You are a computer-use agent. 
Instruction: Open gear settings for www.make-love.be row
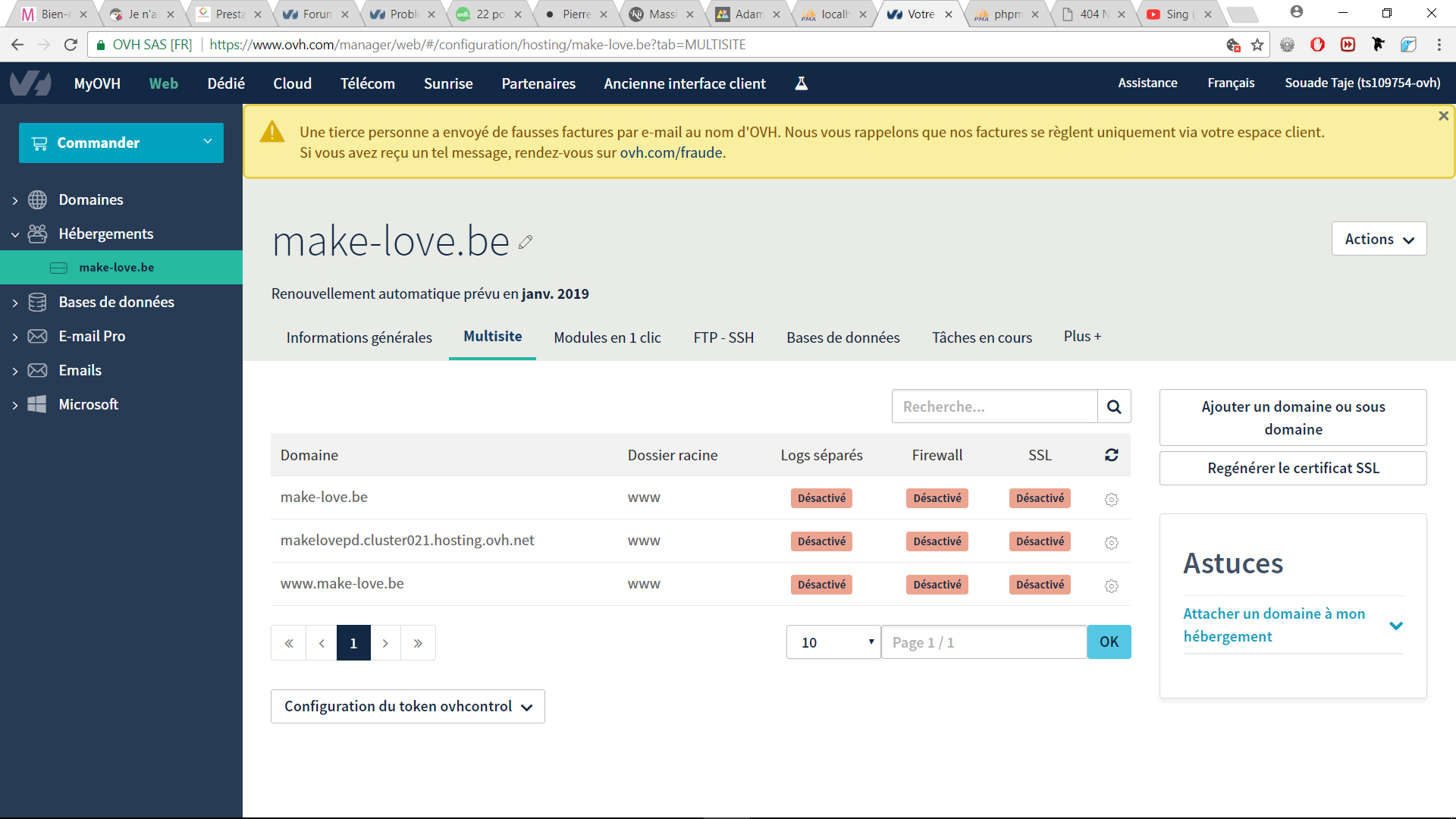pyautogui.click(x=1111, y=585)
